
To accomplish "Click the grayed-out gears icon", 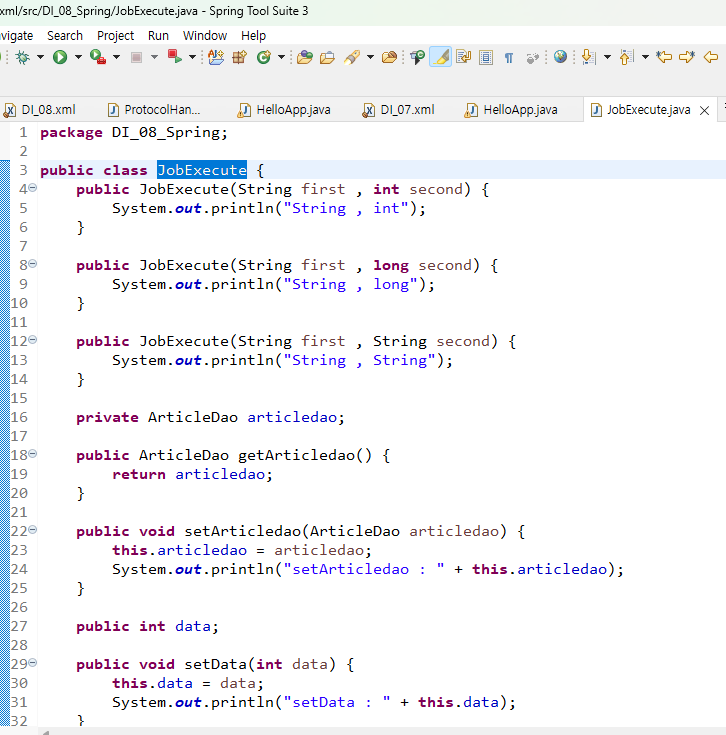I will tap(532, 58).
